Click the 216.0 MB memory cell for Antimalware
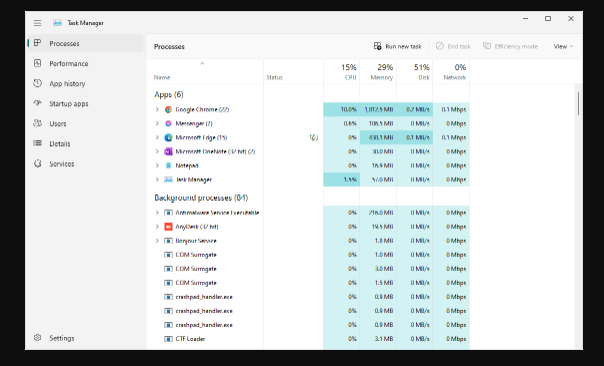Image resolution: width=604 pixels, height=366 pixels. [378, 213]
